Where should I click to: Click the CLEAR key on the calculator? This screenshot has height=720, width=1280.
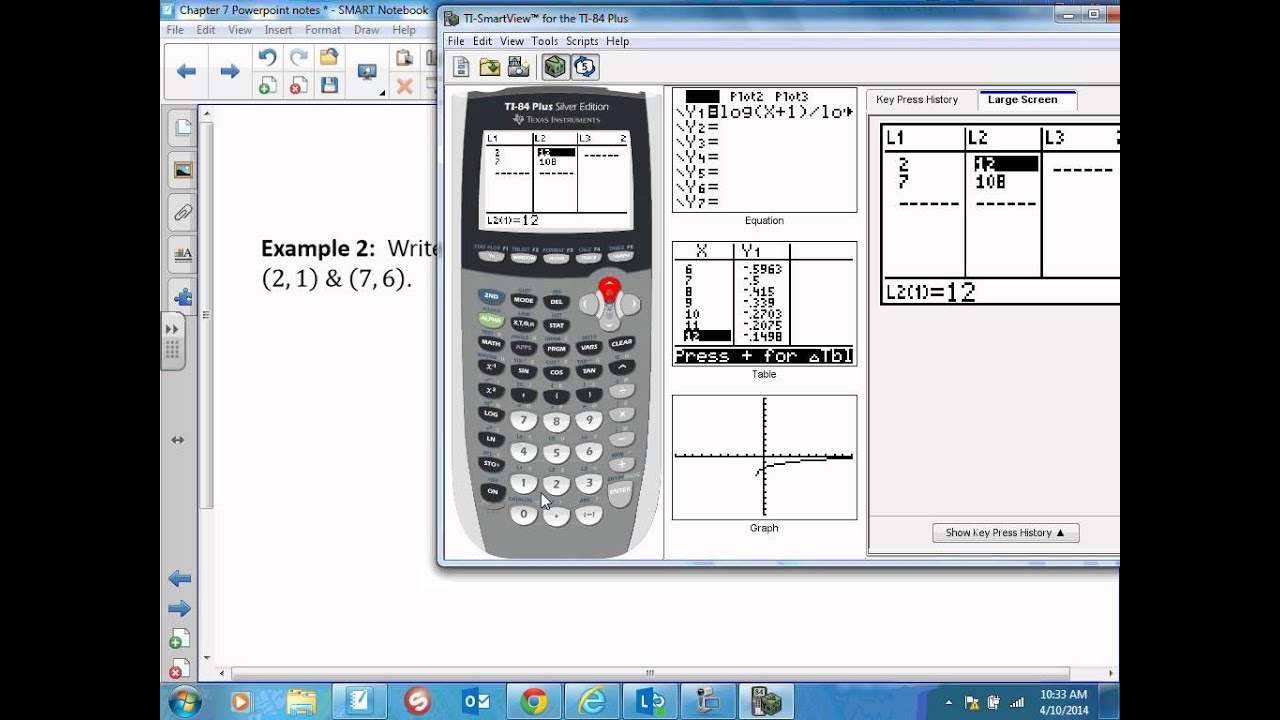point(621,343)
